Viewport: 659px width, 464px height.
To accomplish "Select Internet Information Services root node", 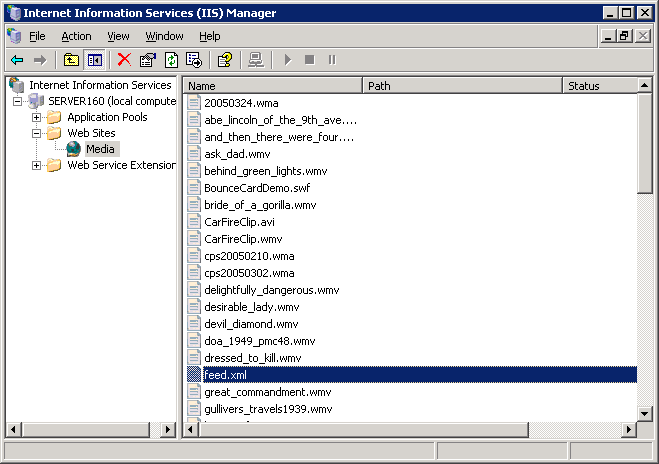I will [100, 85].
